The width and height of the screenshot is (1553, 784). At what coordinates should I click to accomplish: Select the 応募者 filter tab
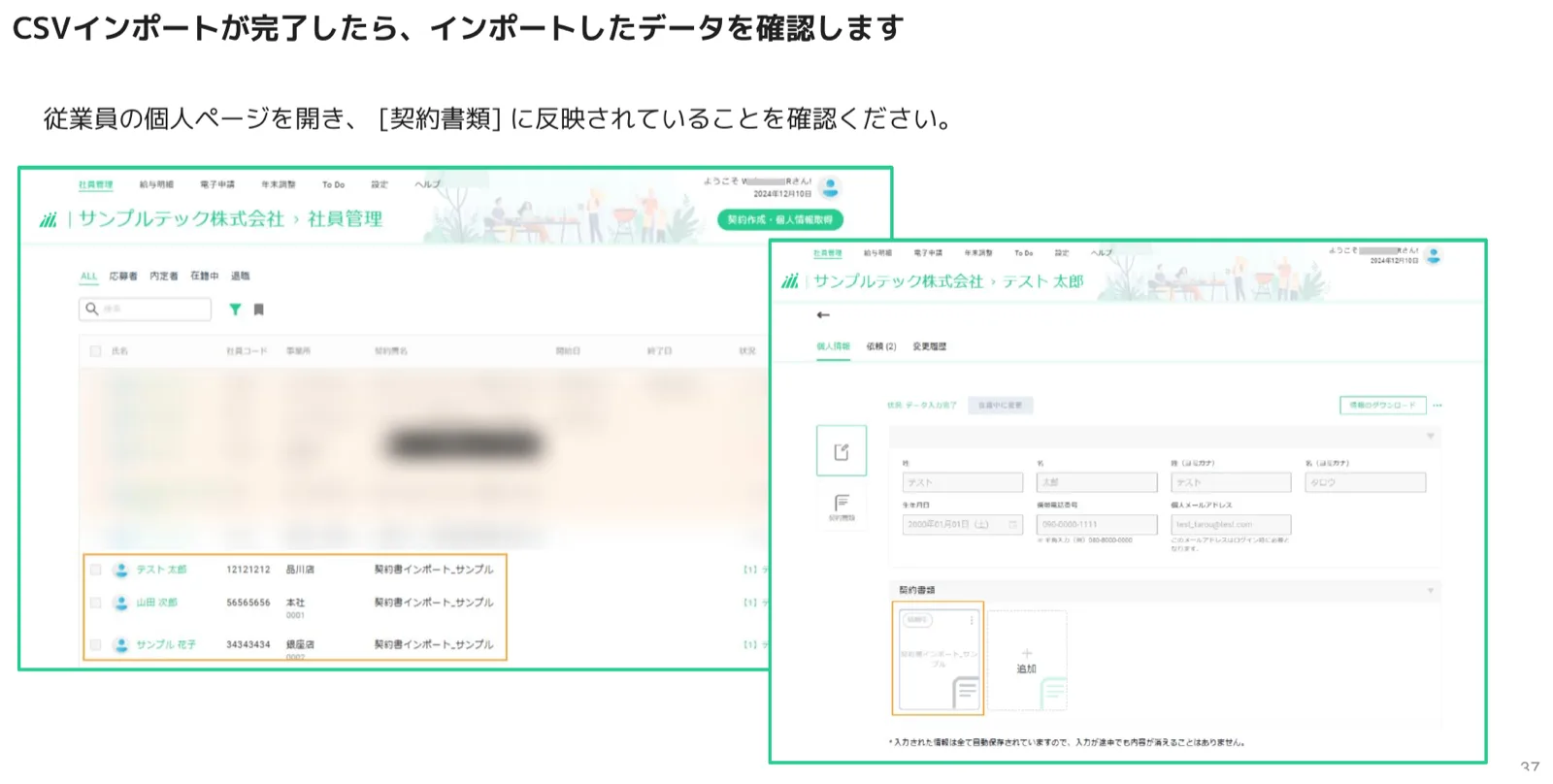pos(123,277)
